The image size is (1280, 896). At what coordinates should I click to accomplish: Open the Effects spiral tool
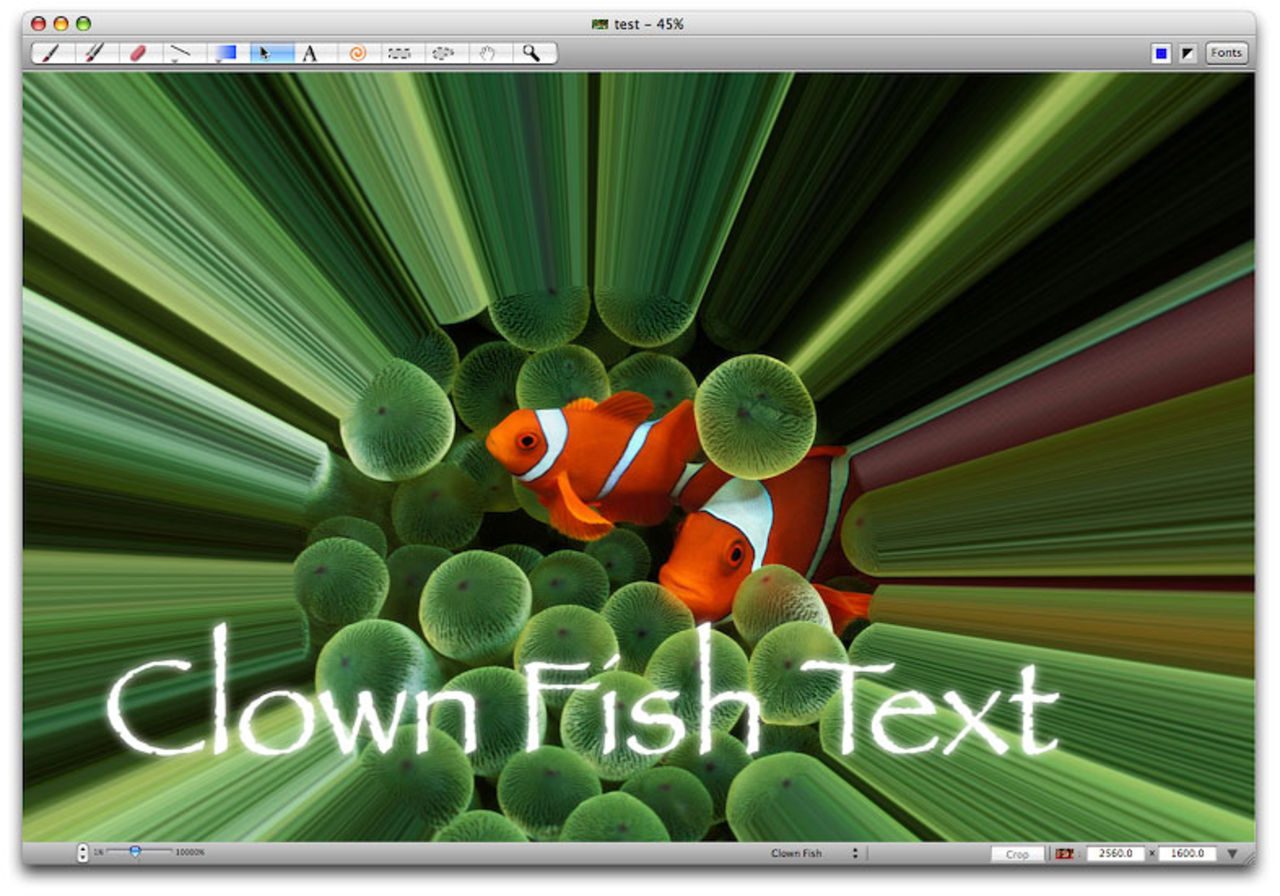coord(356,53)
